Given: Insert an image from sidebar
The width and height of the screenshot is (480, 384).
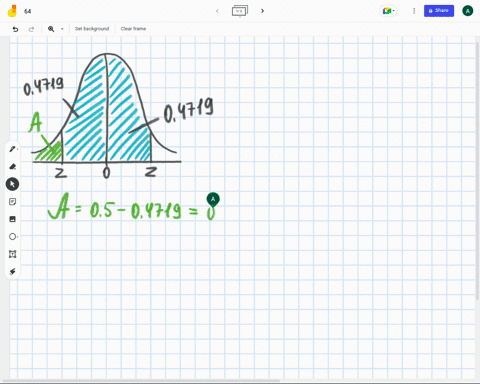Looking at the screenshot, I should 13,219.
